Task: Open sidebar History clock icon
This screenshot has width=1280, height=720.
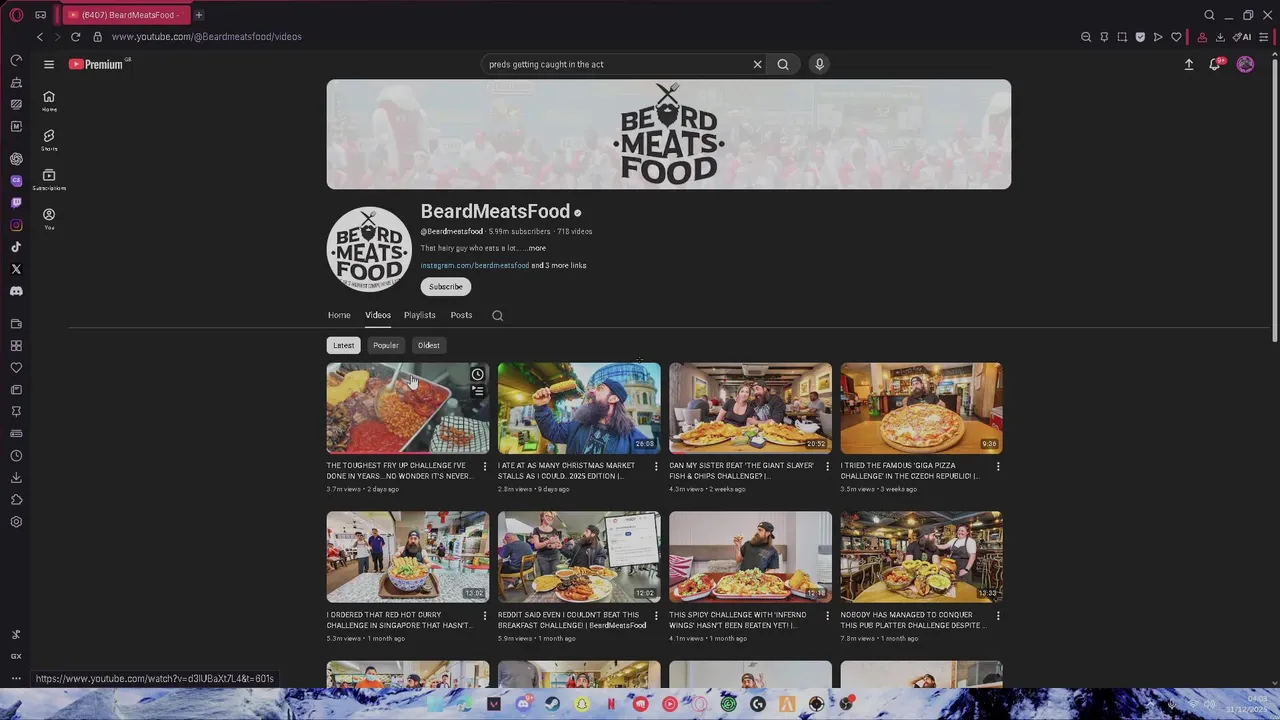Action: click(x=16, y=456)
